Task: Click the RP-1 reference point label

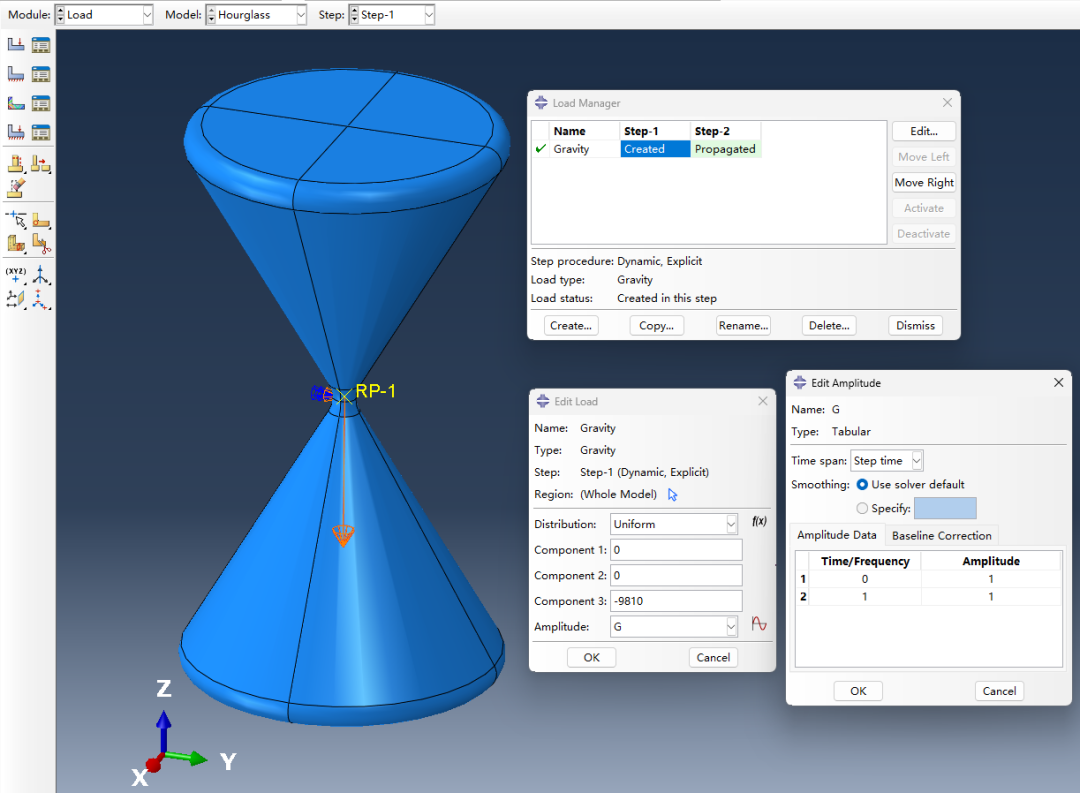Action: [x=375, y=391]
